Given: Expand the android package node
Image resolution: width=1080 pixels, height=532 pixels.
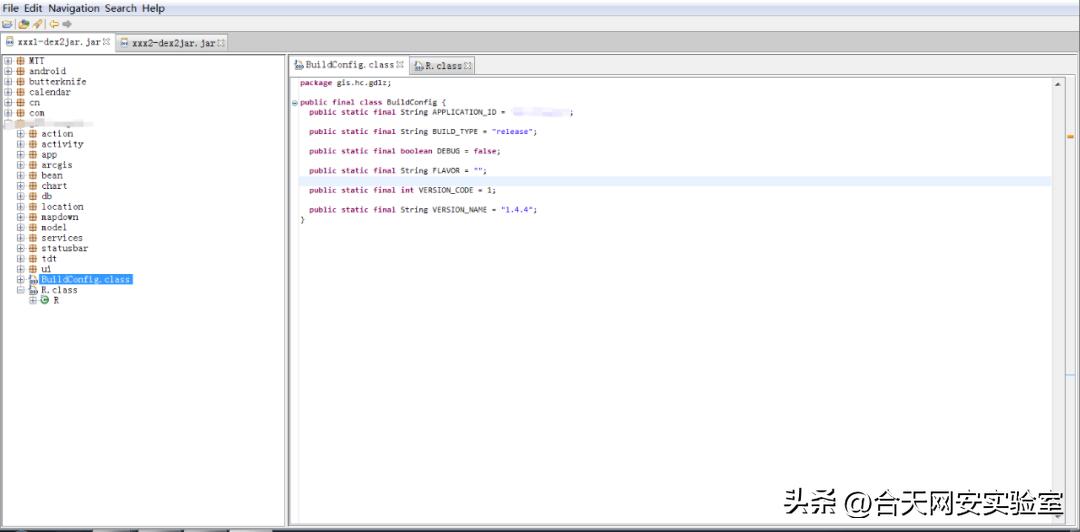Looking at the screenshot, I should 8,71.
